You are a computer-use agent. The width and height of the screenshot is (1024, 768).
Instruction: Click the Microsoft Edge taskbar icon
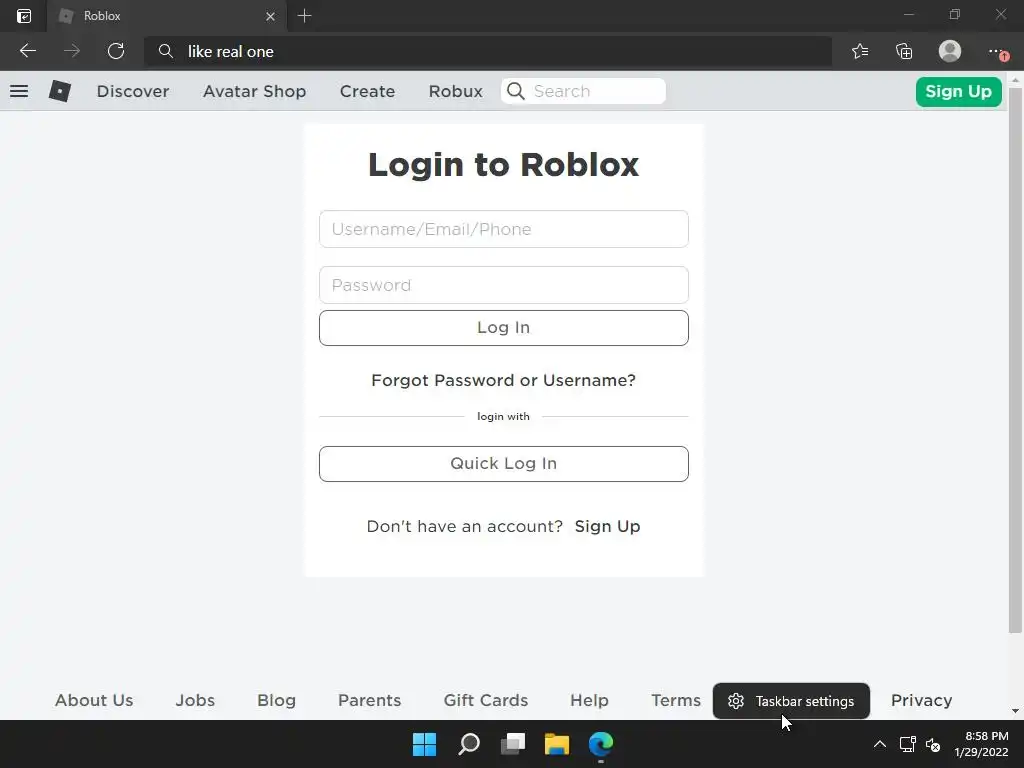pos(601,744)
